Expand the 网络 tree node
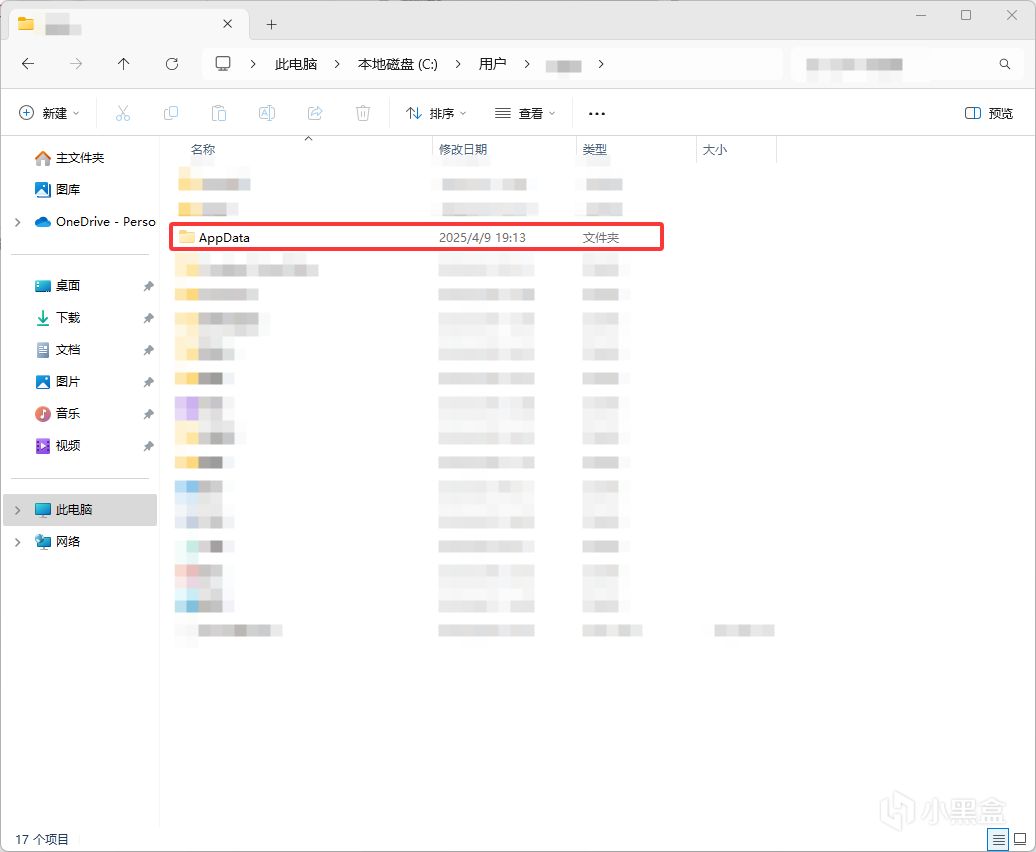Viewport: 1036px width, 852px height. click(18, 542)
